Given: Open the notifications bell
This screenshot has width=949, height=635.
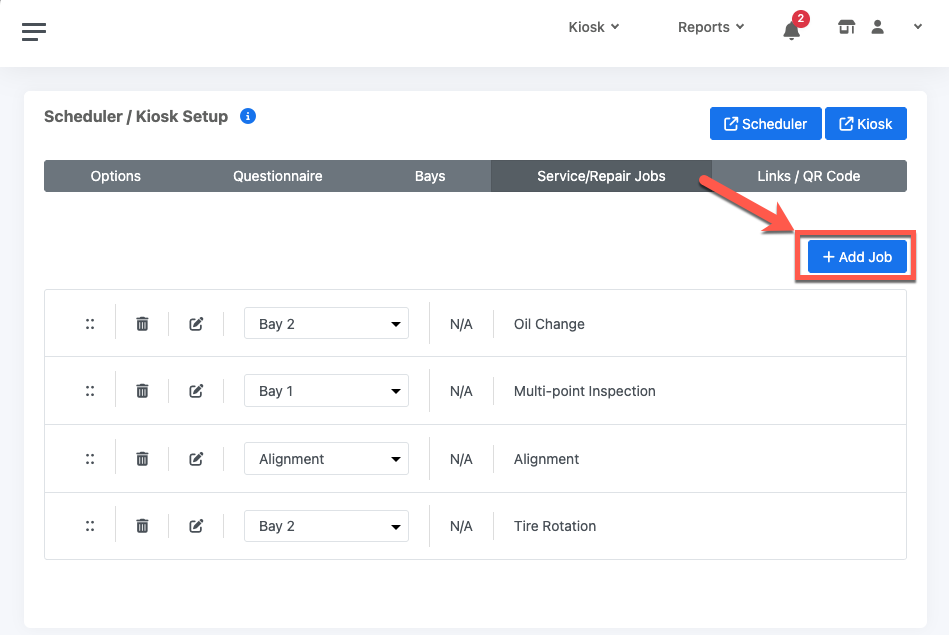Looking at the screenshot, I should [792, 29].
